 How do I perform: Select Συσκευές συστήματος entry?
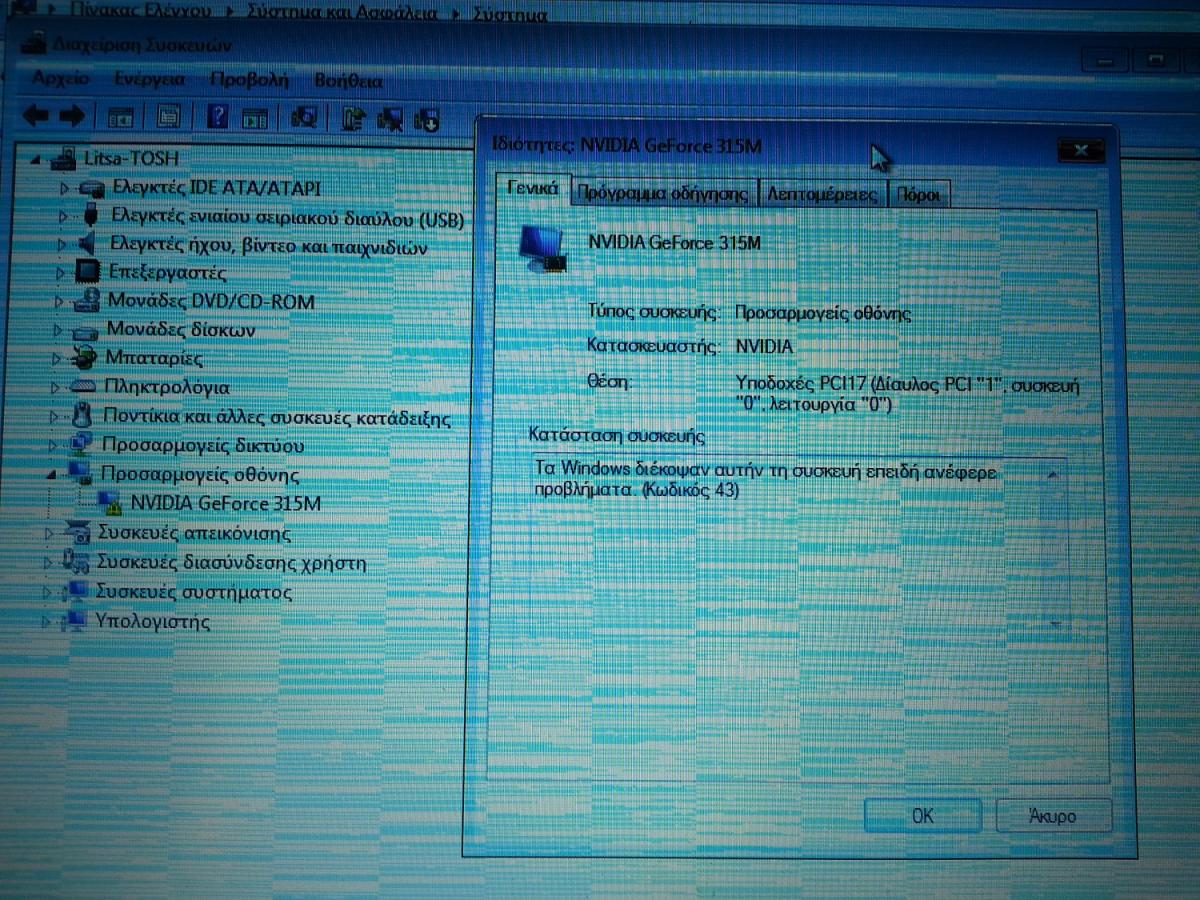click(x=193, y=592)
